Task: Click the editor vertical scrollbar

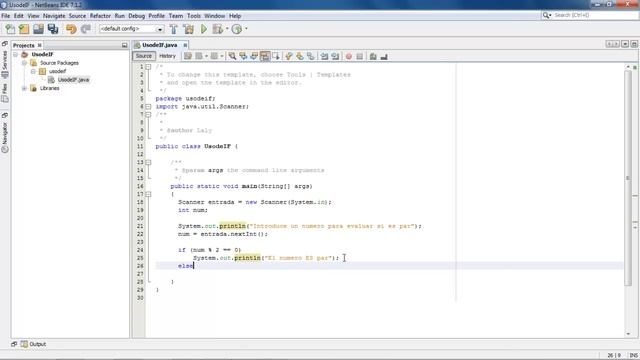Action: [x=628, y=178]
